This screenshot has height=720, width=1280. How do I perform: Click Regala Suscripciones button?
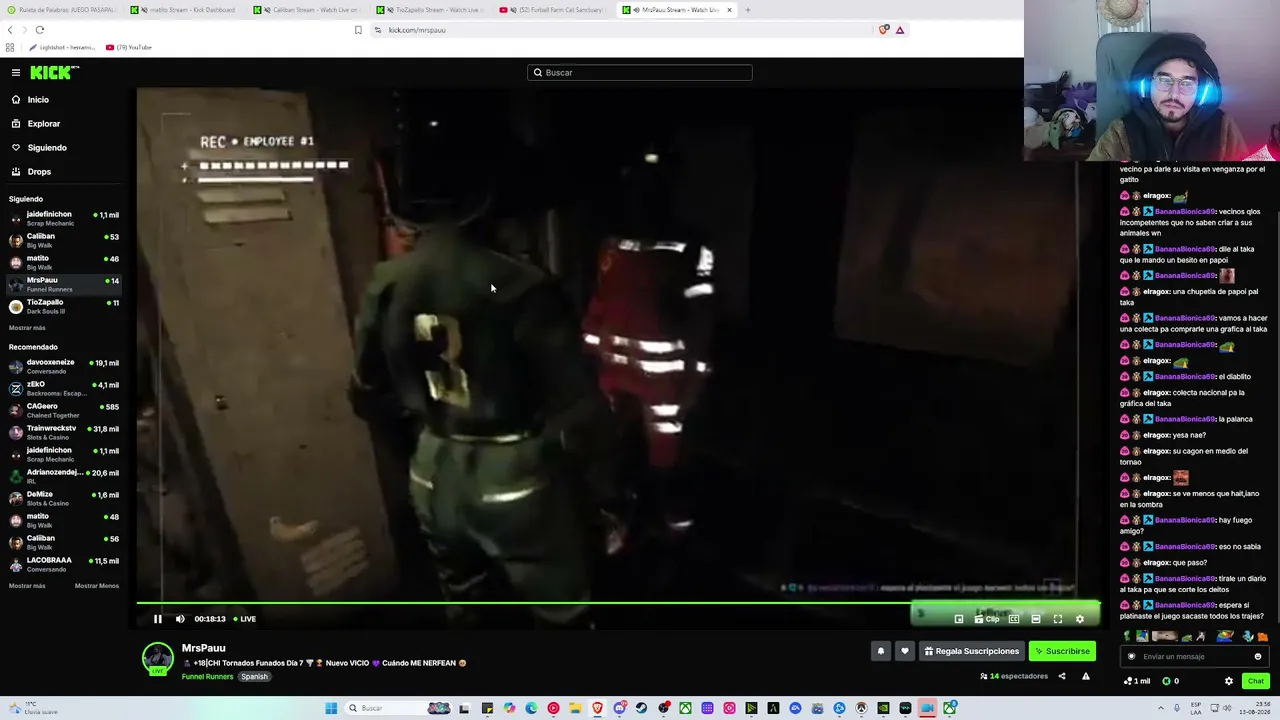[971, 651]
